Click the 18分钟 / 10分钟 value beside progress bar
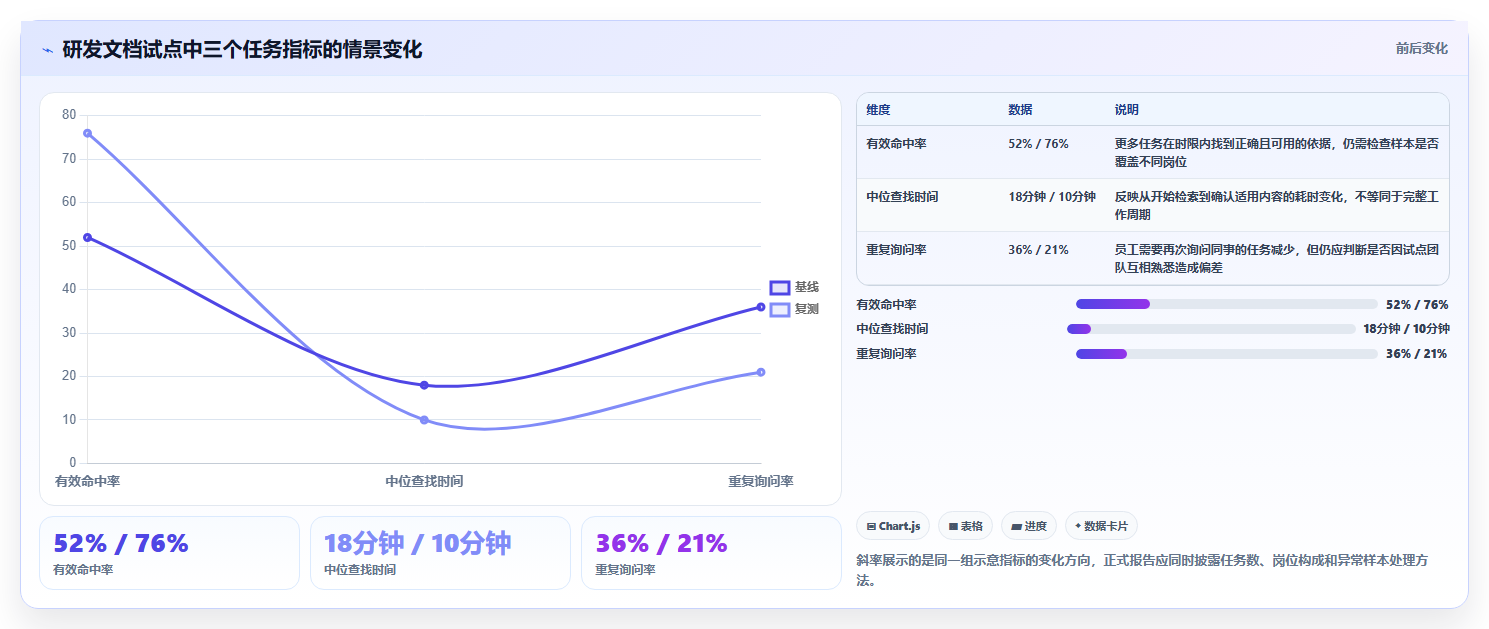Screen dimensions: 1489x629 (1406, 329)
